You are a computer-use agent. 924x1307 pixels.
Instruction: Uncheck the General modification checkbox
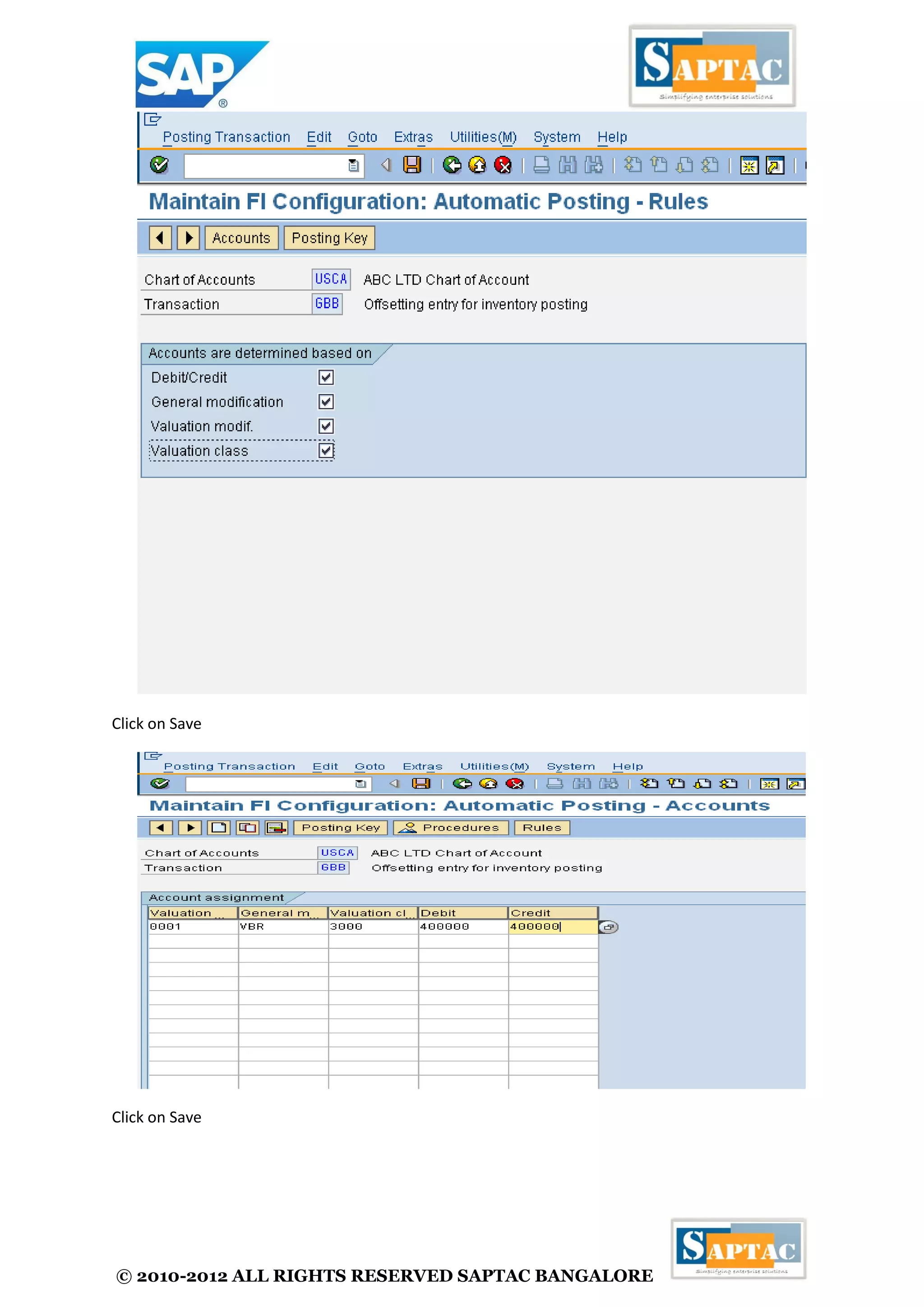326,402
